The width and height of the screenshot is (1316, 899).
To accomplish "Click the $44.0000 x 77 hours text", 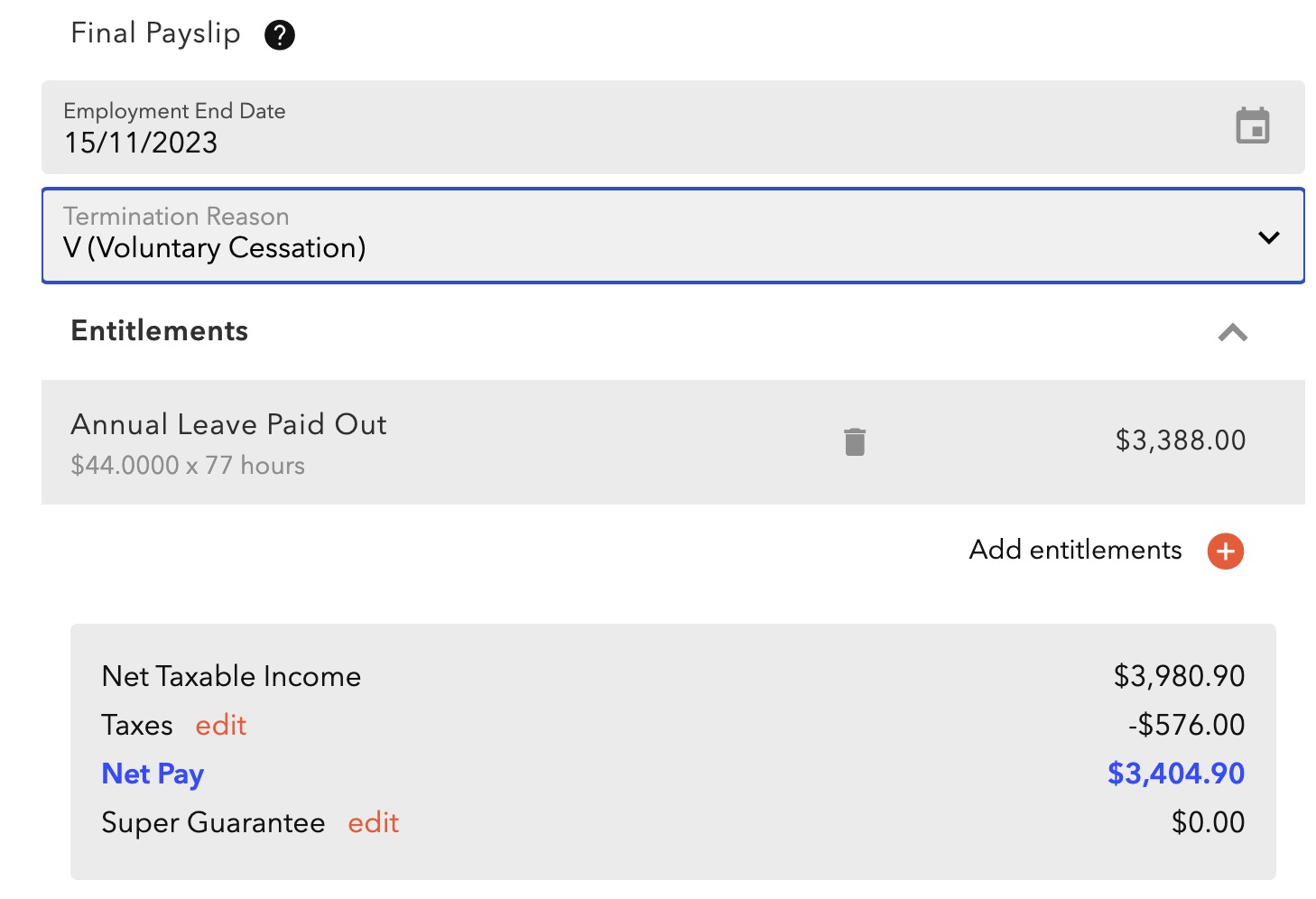I will [x=188, y=466].
